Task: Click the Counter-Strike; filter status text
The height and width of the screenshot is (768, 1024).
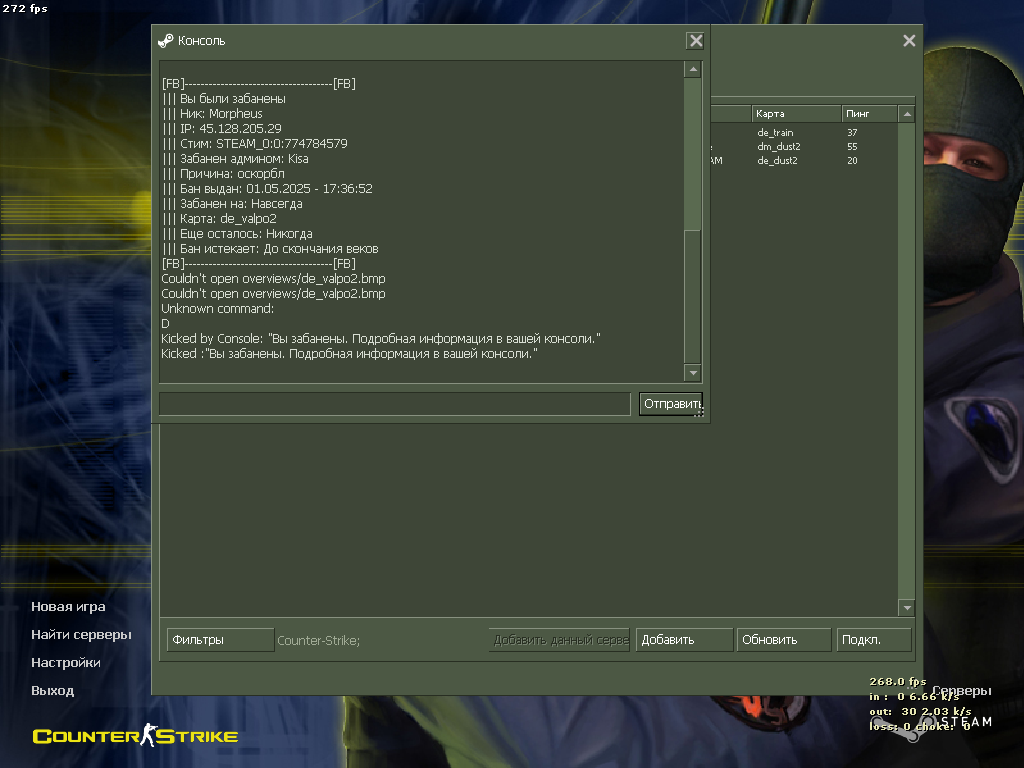Action: [x=319, y=641]
